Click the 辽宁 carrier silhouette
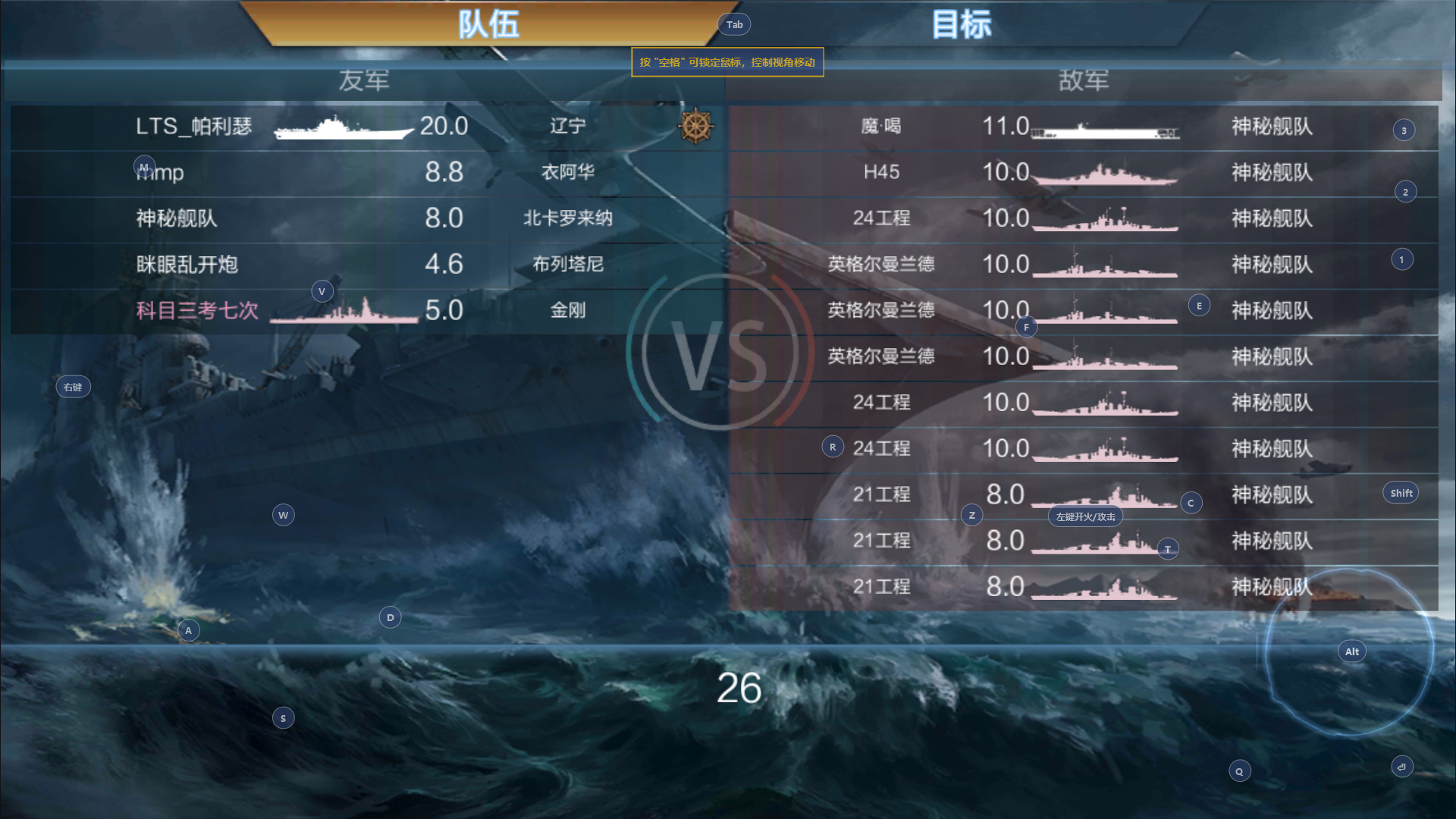Viewport: 1456px width, 819px height. coord(343,128)
